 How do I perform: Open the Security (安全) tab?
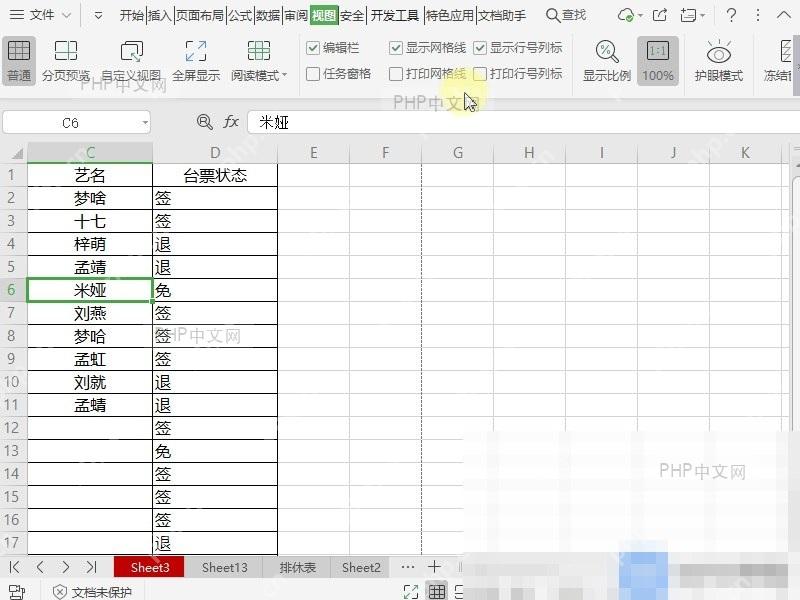[352, 15]
